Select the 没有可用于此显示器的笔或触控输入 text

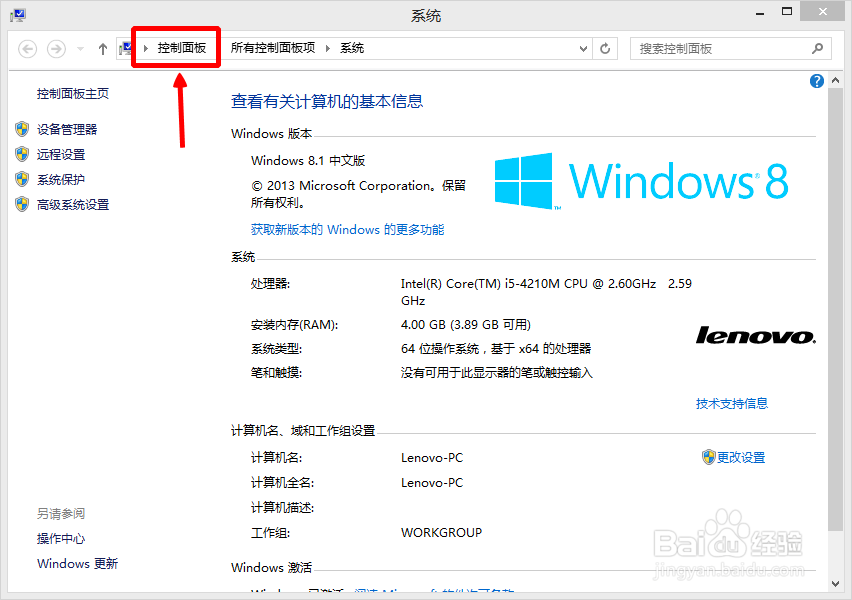[497, 373]
